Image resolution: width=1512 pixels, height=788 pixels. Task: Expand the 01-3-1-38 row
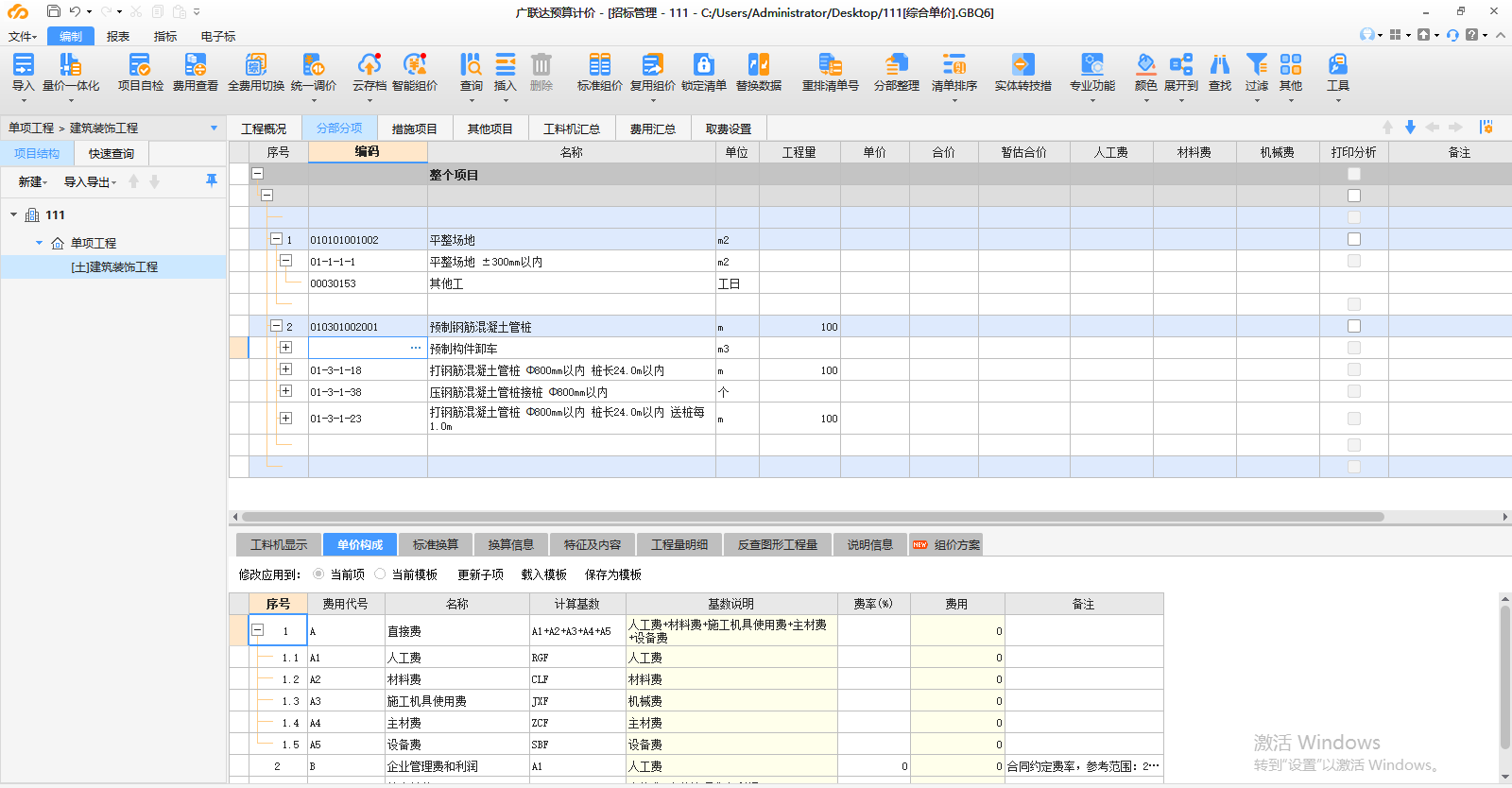[x=286, y=391]
